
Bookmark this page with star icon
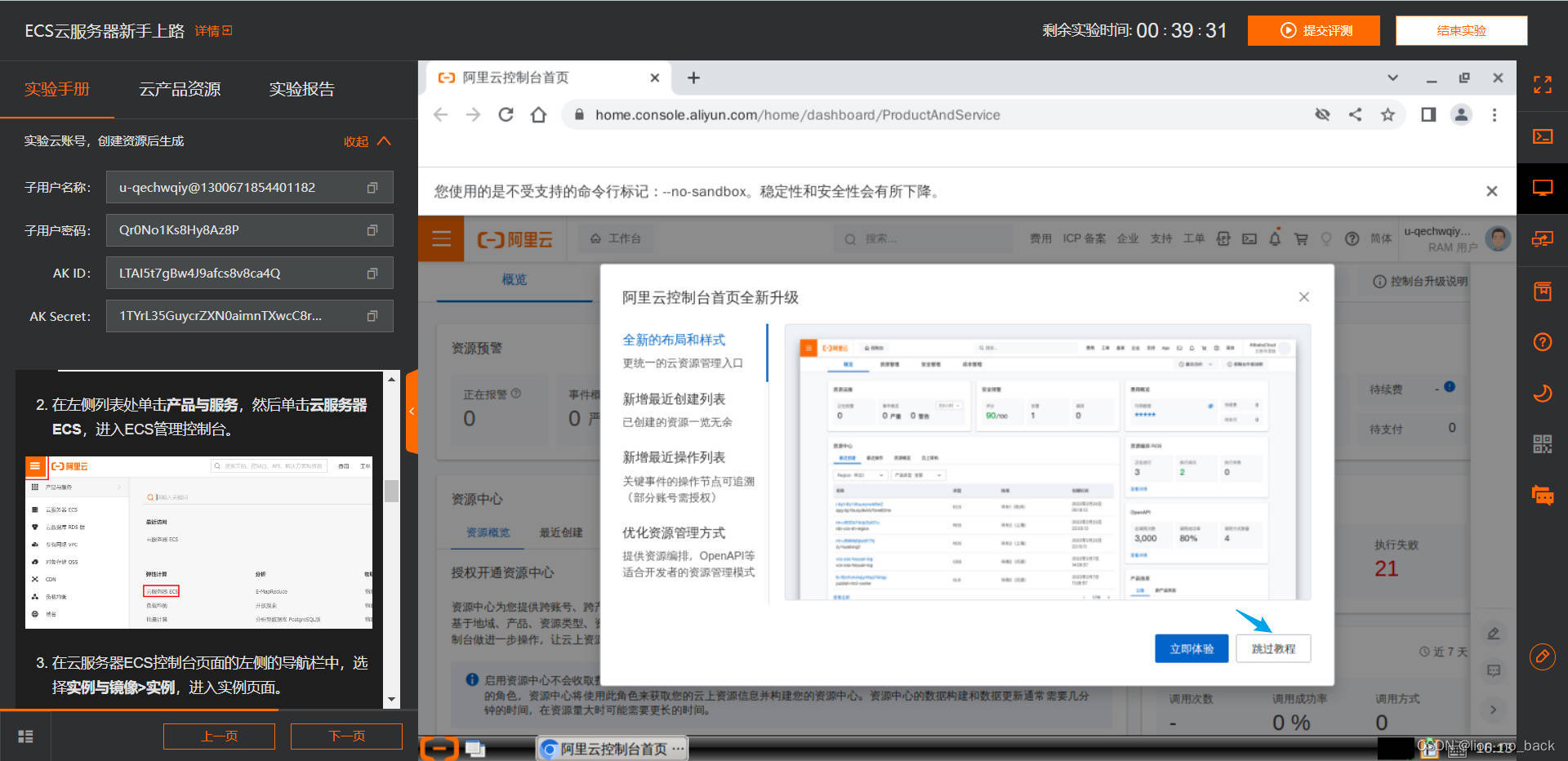coord(1388,115)
